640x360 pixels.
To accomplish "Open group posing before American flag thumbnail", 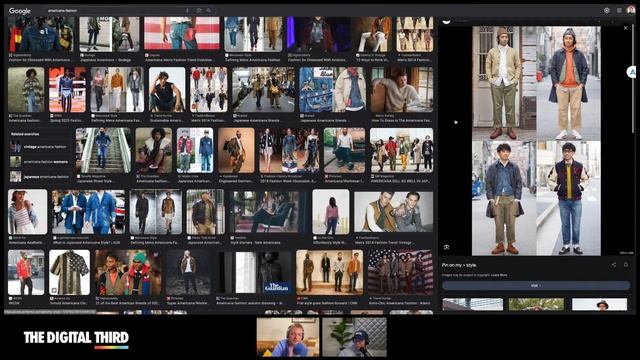I will coord(400,273).
